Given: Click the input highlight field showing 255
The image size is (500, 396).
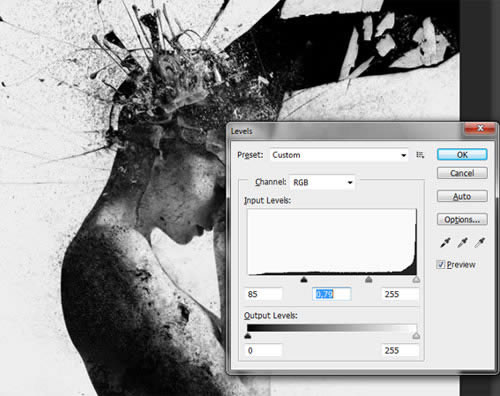Looking at the screenshot, I should click(x=400, y=294).
